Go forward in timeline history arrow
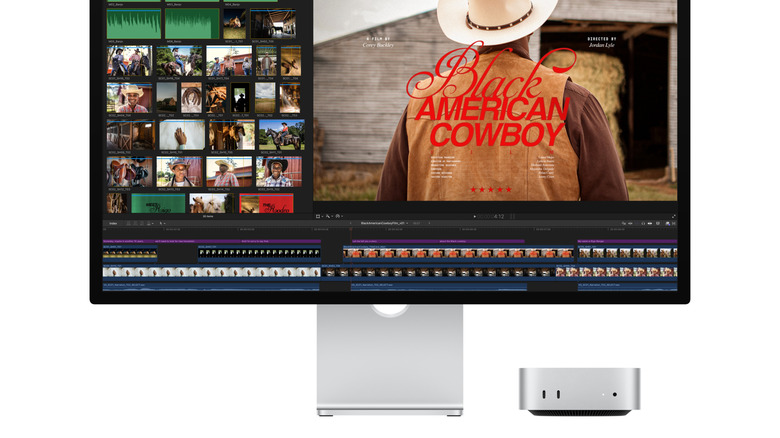The width and height of the screenshot is (780, 438). pyautogui.click(x=429, y=223)
